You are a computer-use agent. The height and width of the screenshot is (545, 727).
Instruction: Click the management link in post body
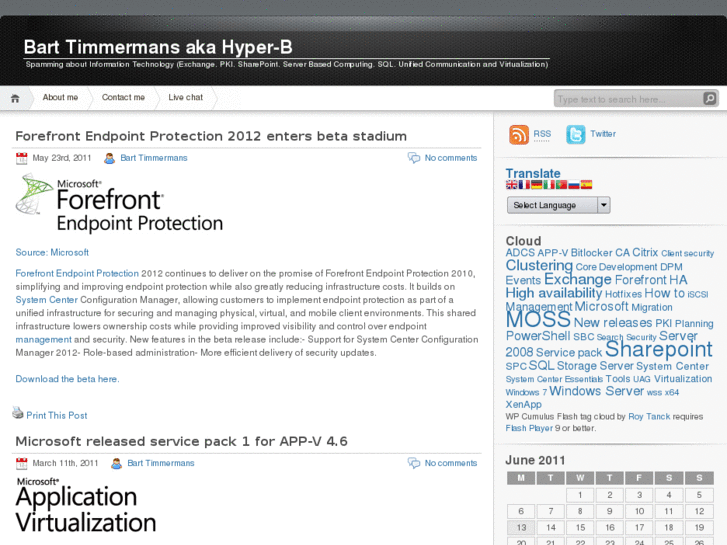point(44,340)
